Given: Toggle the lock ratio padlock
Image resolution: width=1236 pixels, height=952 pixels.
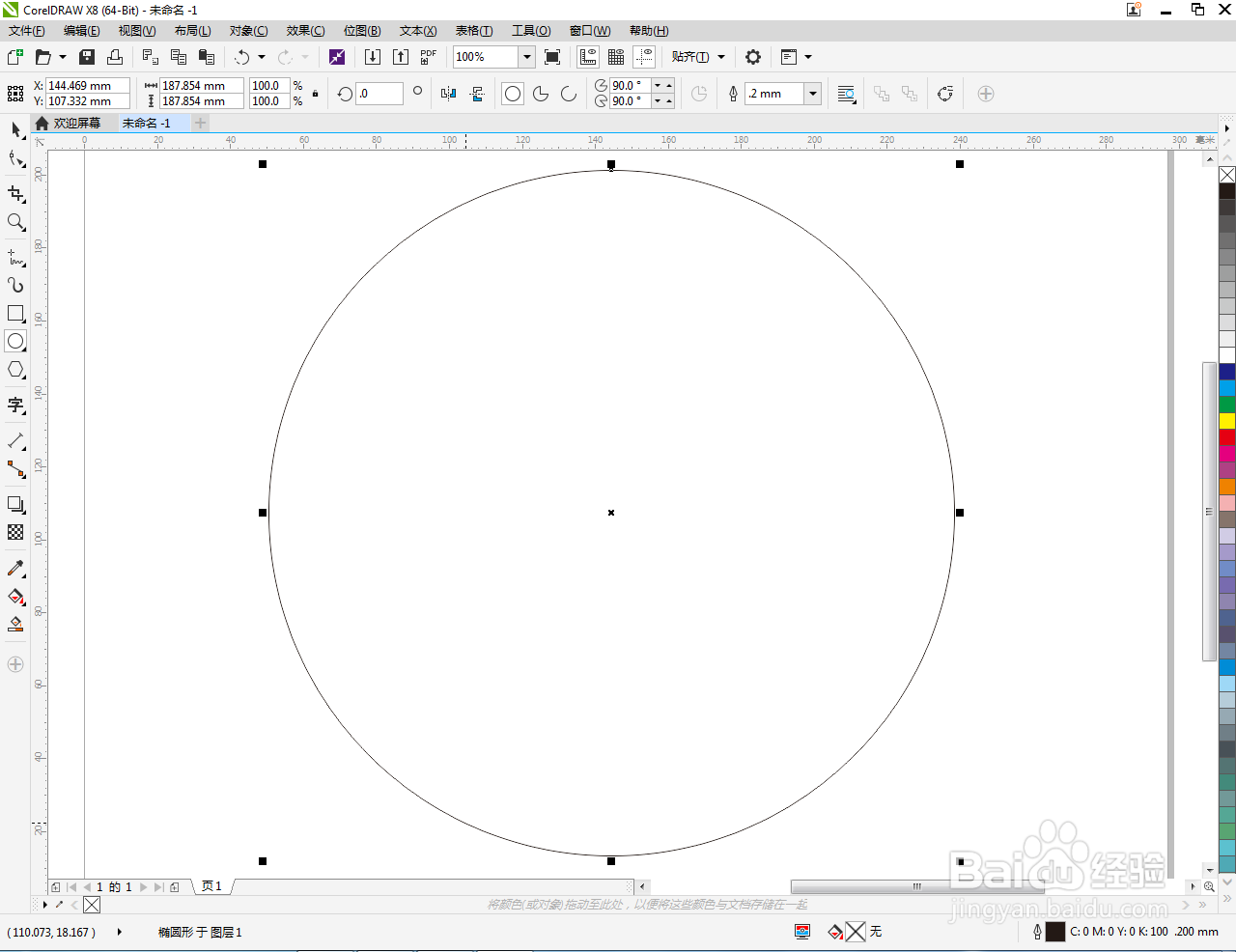Looking at the screenshot, I should pyautogui.click(x=315, y=94).
